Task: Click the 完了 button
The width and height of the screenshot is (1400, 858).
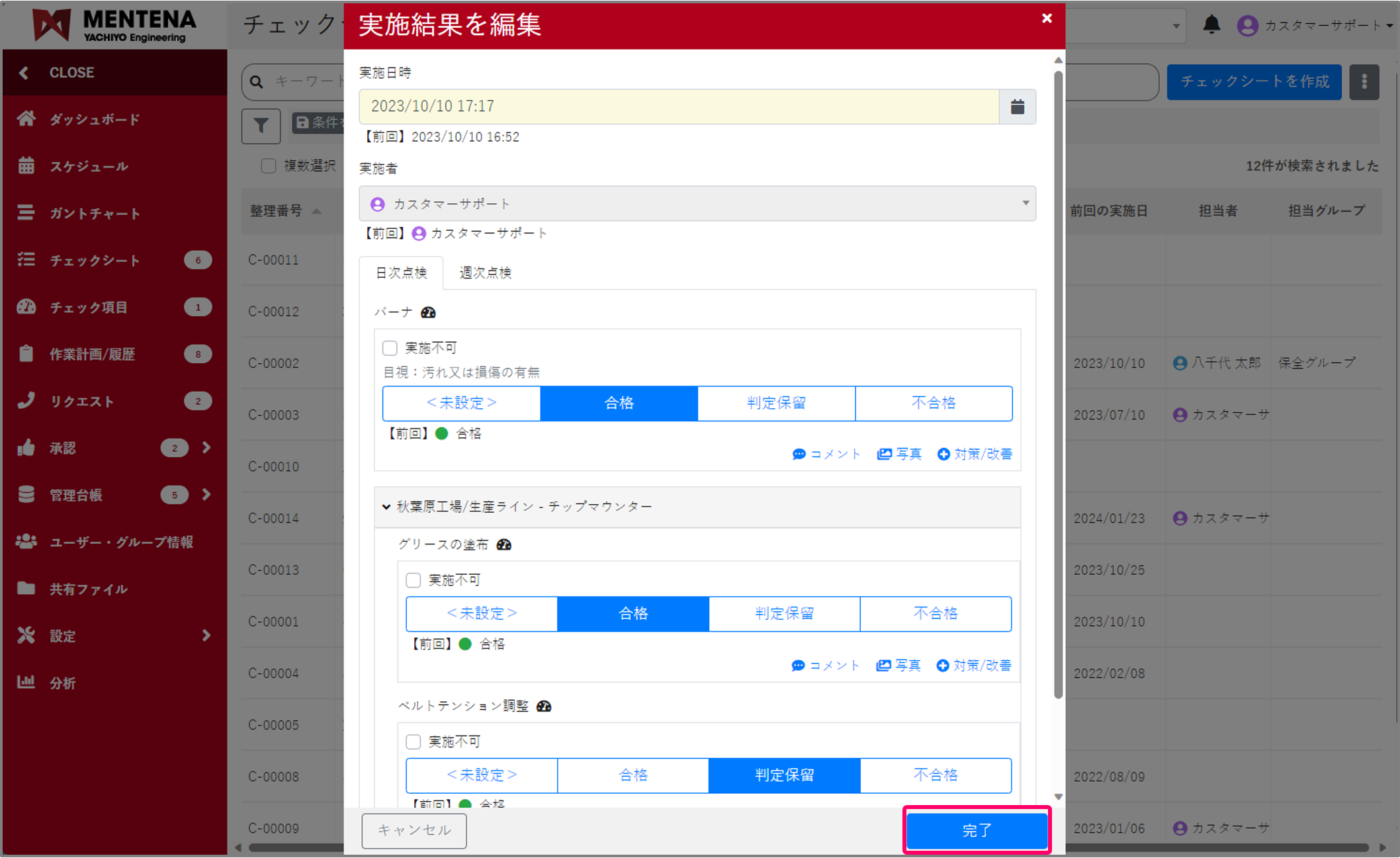Action: [x=977, y=830]
